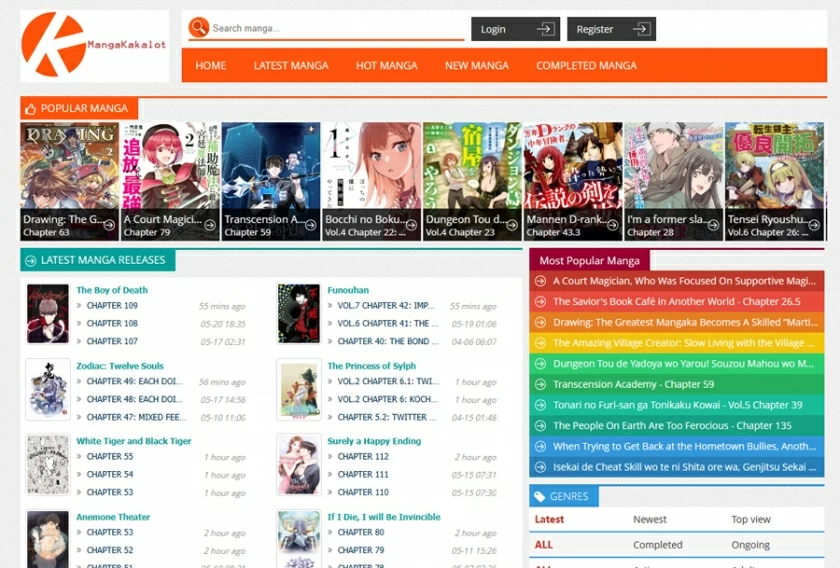Select the Top view genre filter
Screen dimensions: 840x568
coord(751,519)
